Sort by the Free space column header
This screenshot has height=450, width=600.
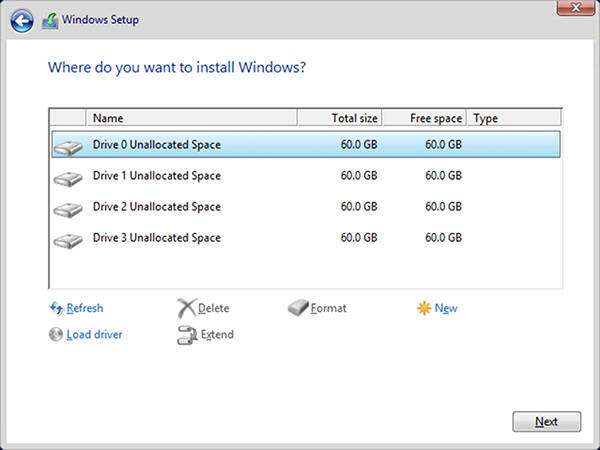tap(424, 117)
